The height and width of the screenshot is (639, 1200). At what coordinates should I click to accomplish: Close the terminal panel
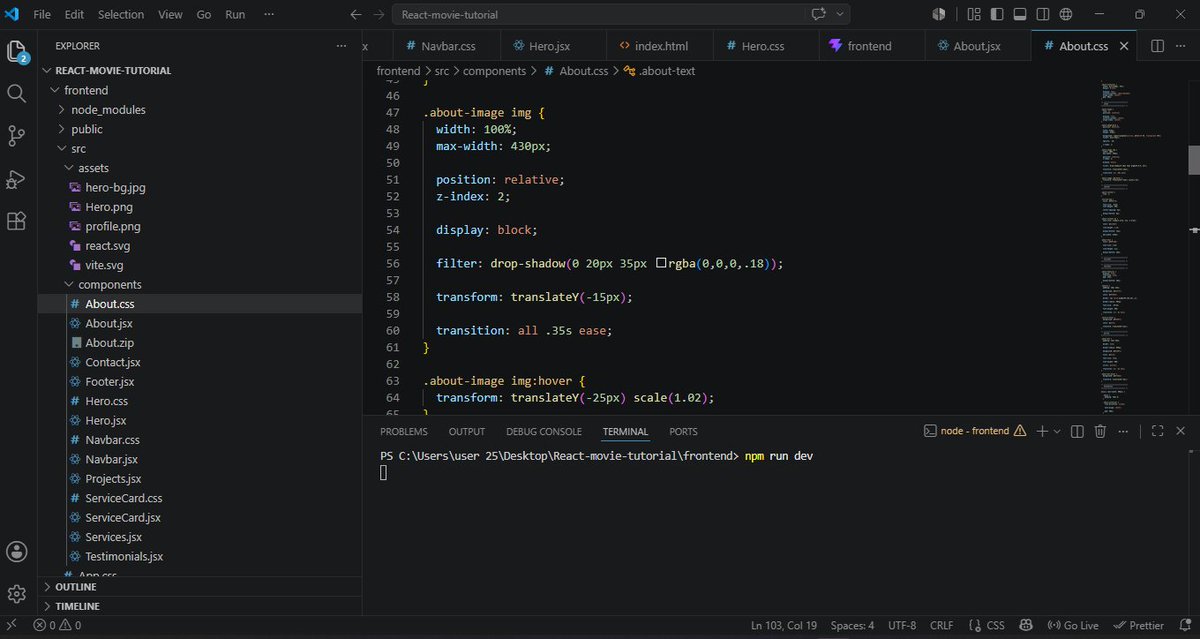(x=1181, y=431)
